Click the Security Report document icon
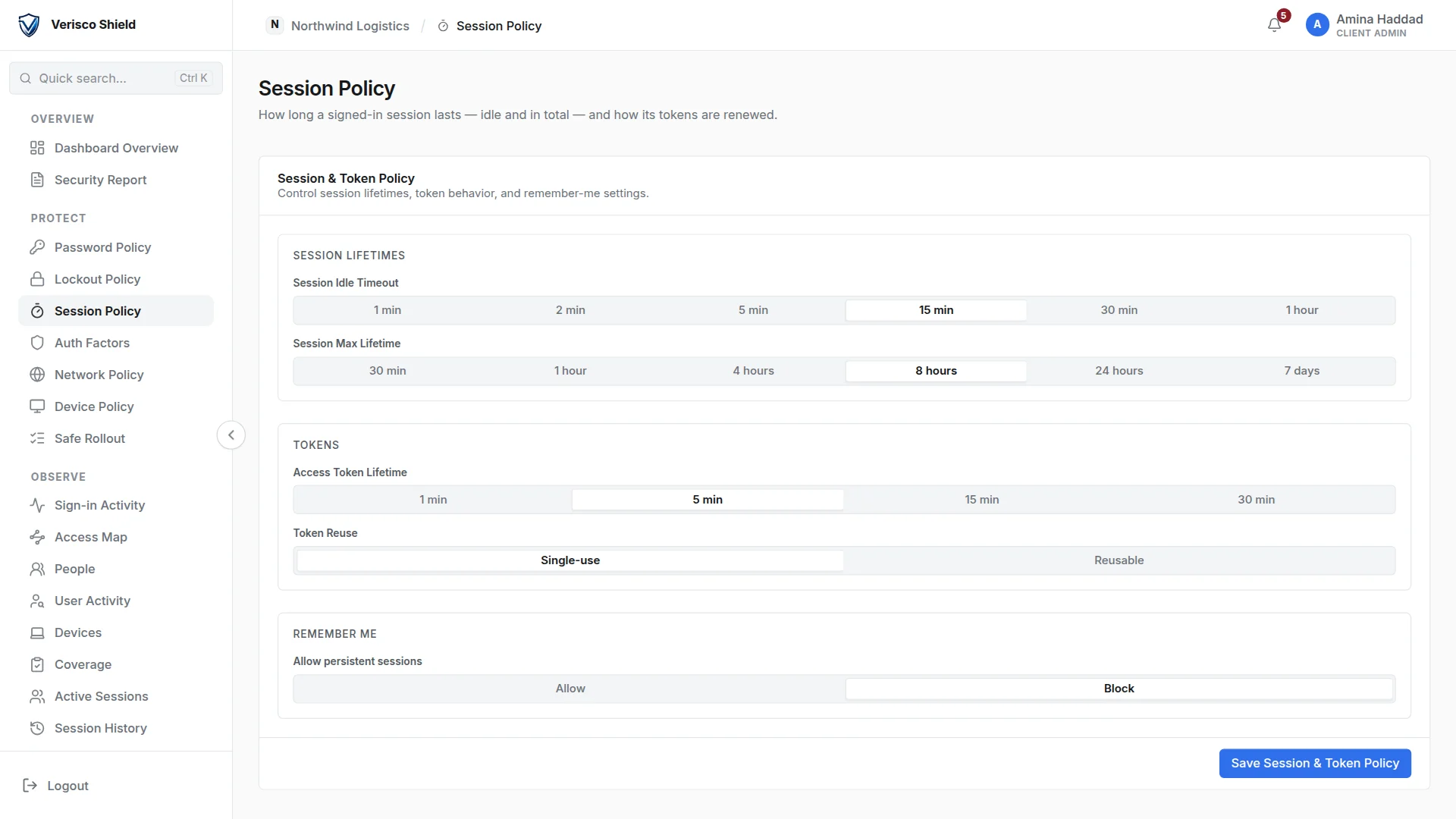Viewport: 1456px width, 819px height. [37, 180]
